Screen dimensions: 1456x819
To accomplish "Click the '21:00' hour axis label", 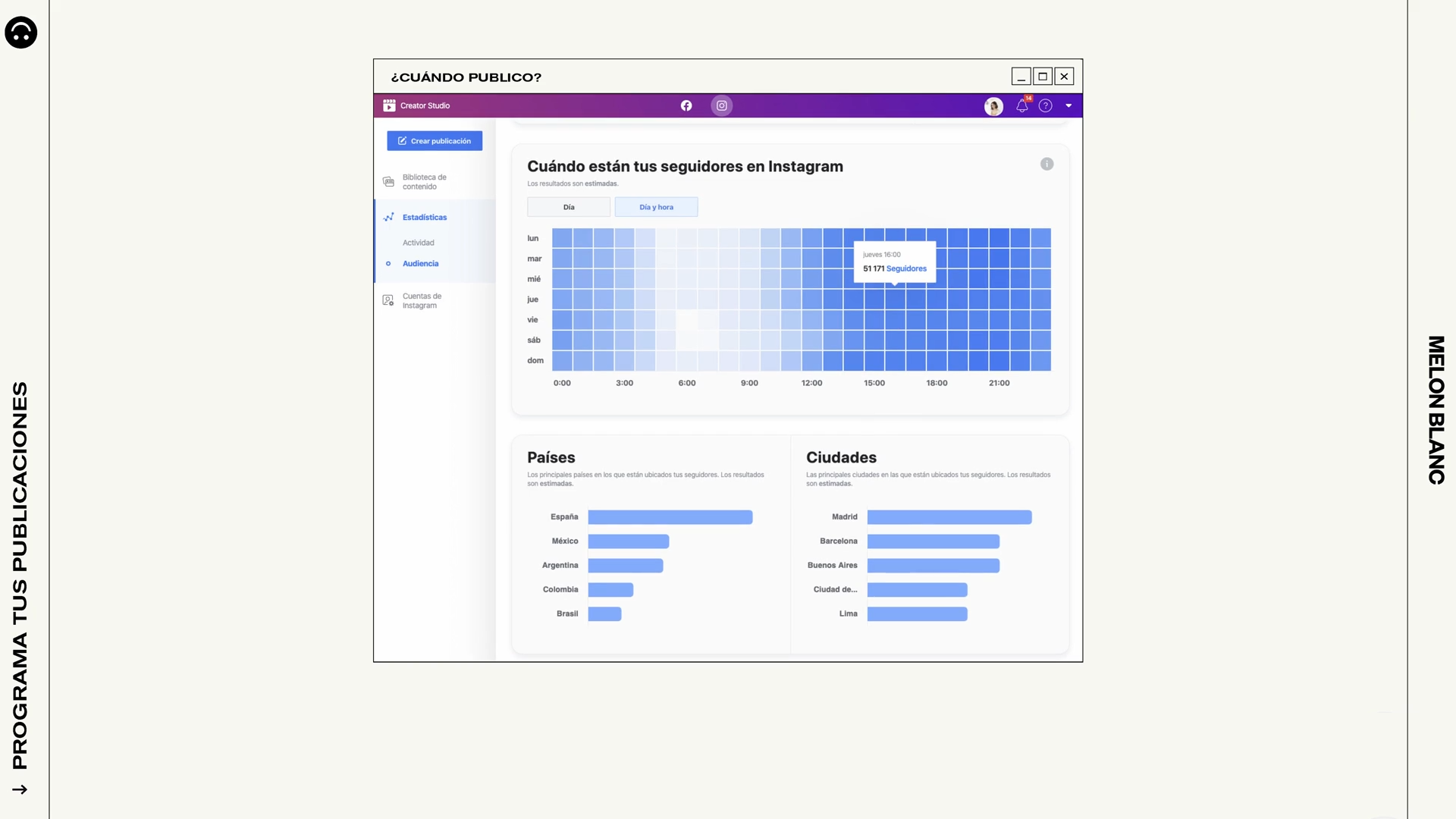I will click(x=999, y=383).
